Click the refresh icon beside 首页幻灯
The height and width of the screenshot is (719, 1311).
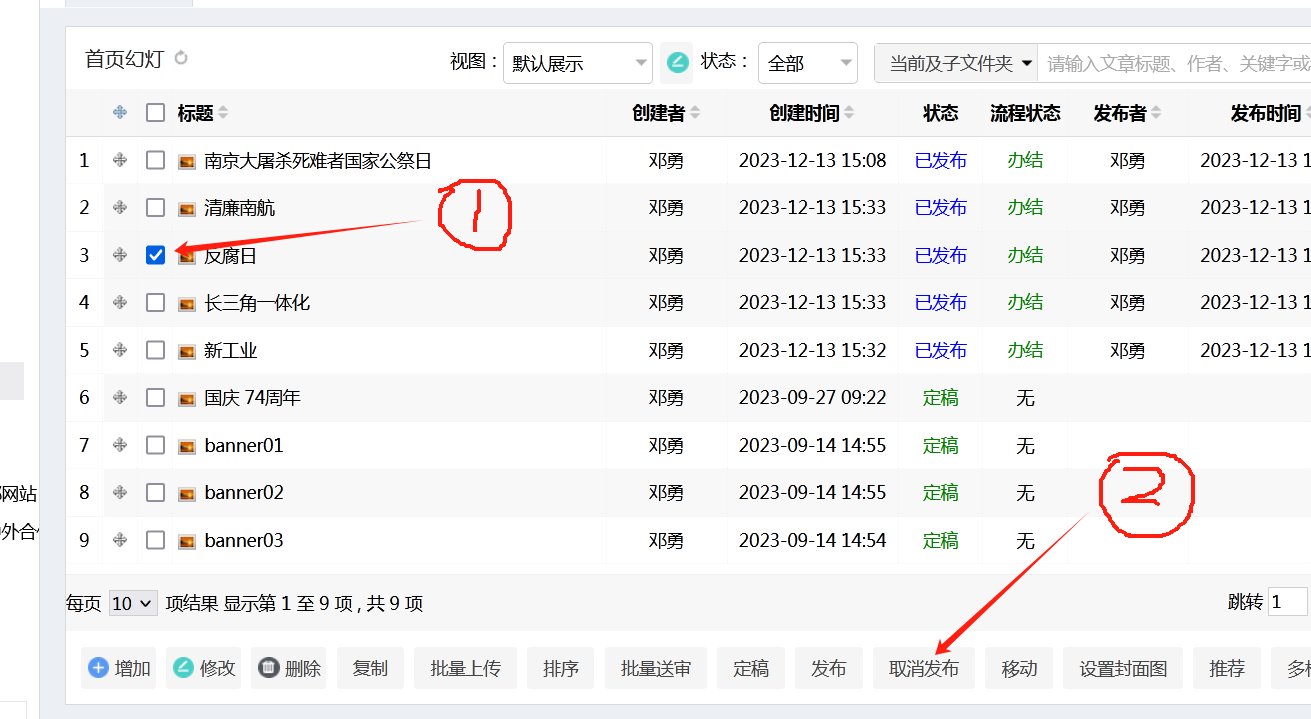click(x=181, y=58)
